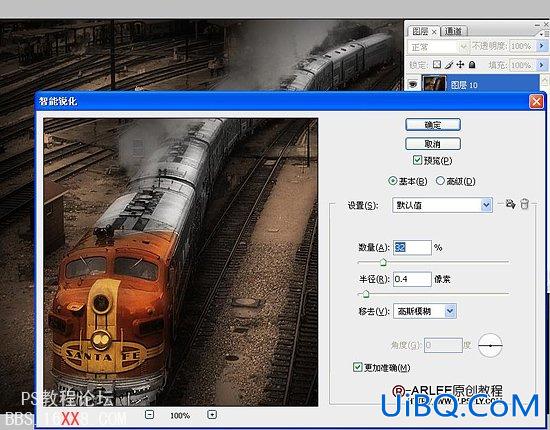Open the blend mode dropdown showing 正常

[x=438, y=47]
